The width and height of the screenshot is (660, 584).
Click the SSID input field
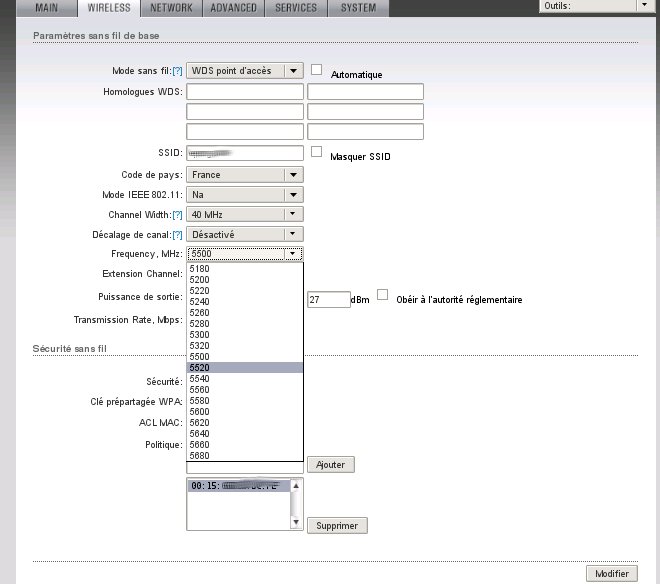point(245,153)
